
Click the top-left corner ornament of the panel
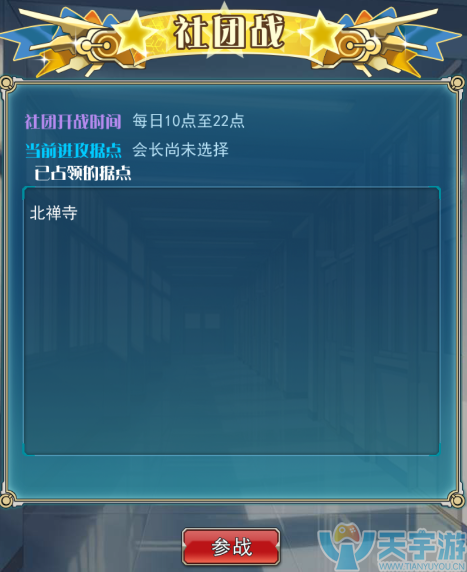pyautogui.click(x=7, y=84)
